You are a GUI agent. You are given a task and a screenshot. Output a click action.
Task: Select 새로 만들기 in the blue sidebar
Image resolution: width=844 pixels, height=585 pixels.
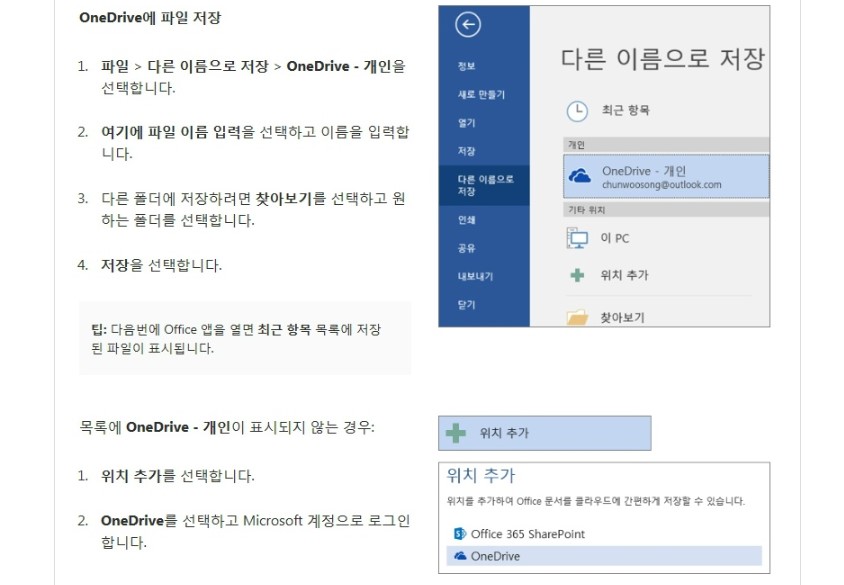point(481,95)
